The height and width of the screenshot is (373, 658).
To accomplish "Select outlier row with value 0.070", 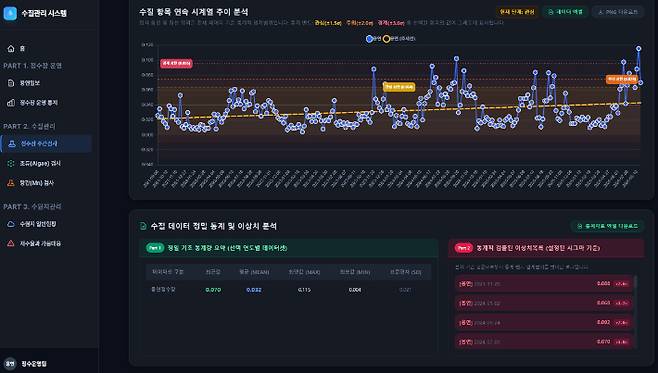I will pyautogui.click(x=544, y=342).
